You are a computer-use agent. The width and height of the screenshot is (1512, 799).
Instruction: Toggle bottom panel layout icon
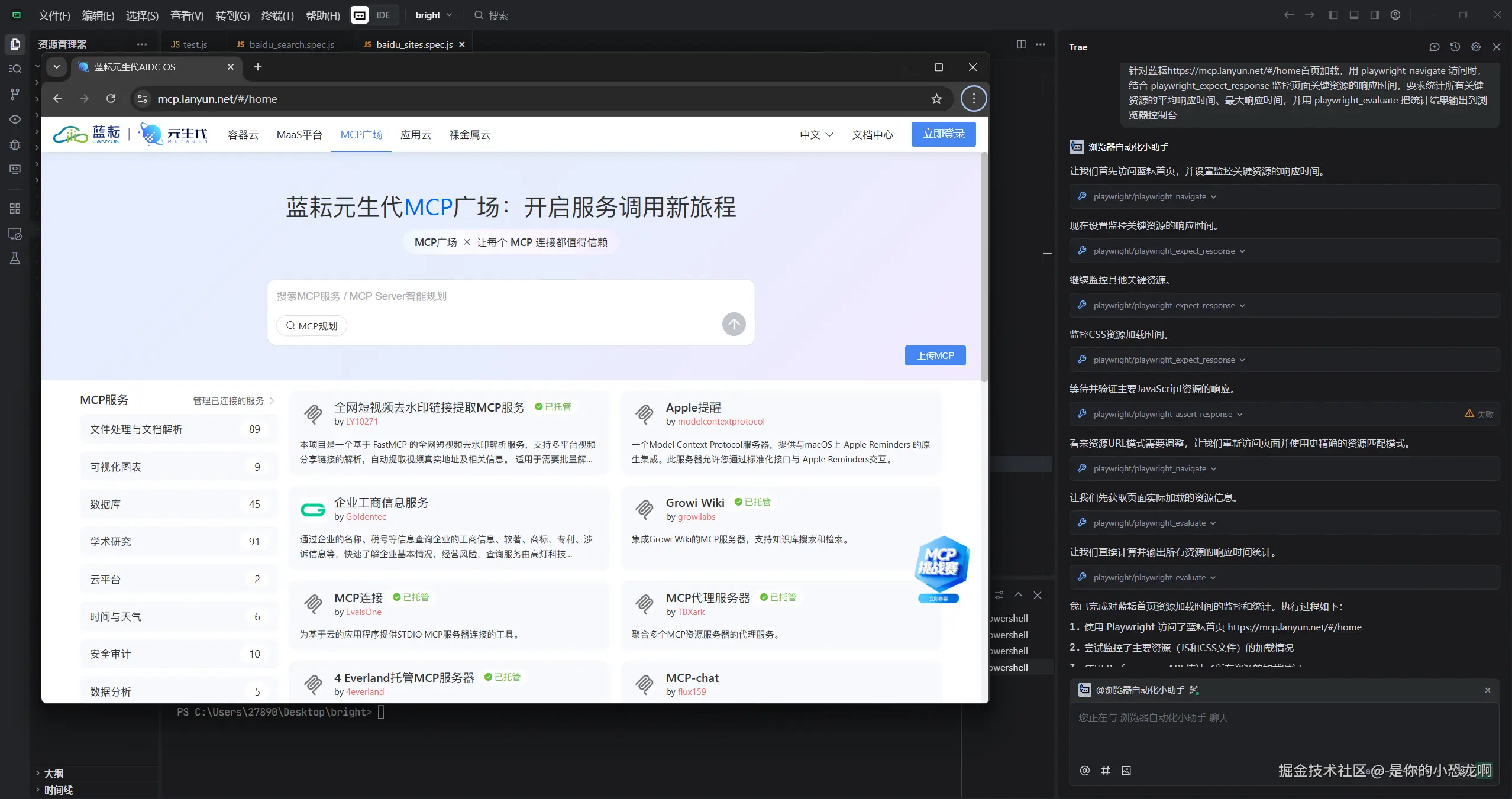pos(1354,15)
